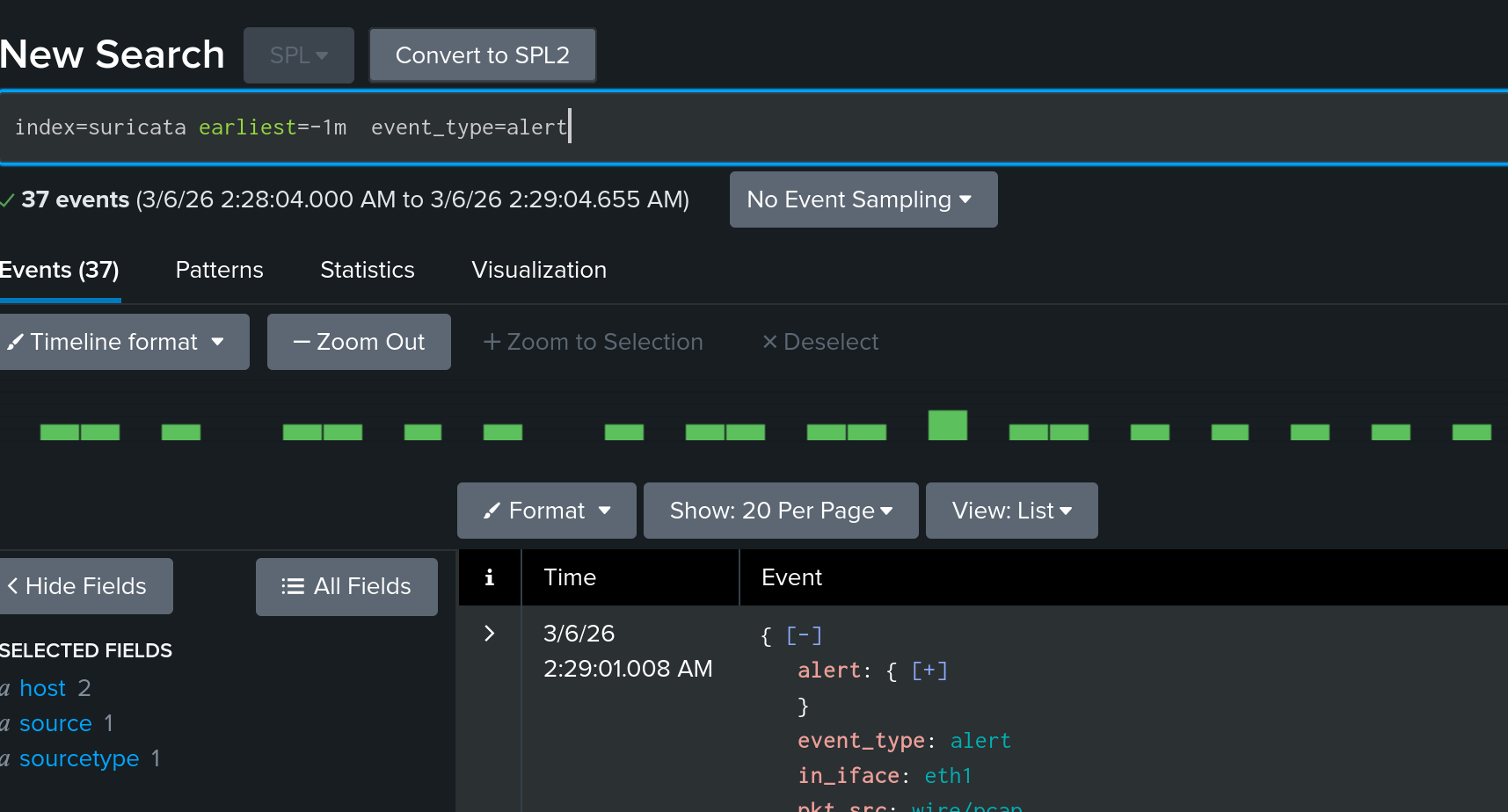The height and width of the screenshot is (812, 1508).
Task: Click the Zoom Out minus icon
Action: pyautogui.click(x=302, y=341)
